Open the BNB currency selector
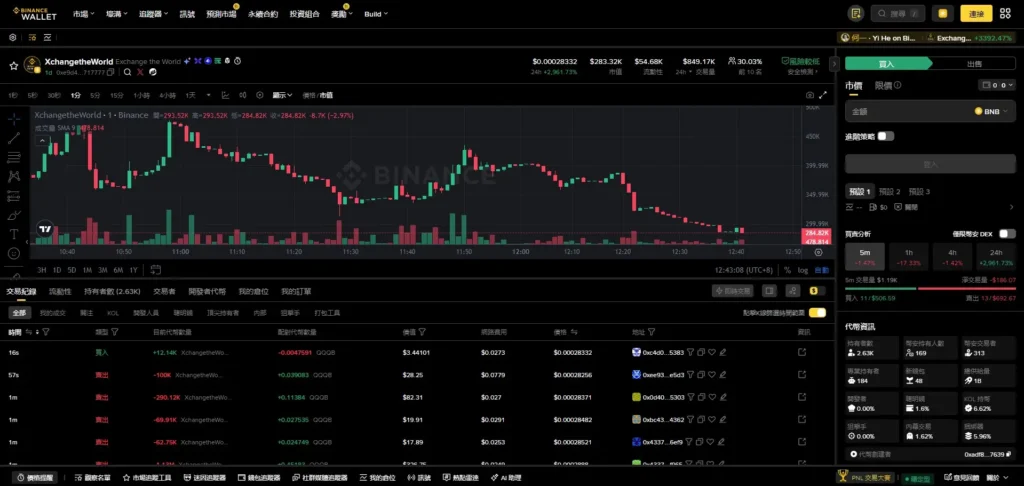This screenshot has height=486, width=1024. pyautogui.click(x=992, y=112)
